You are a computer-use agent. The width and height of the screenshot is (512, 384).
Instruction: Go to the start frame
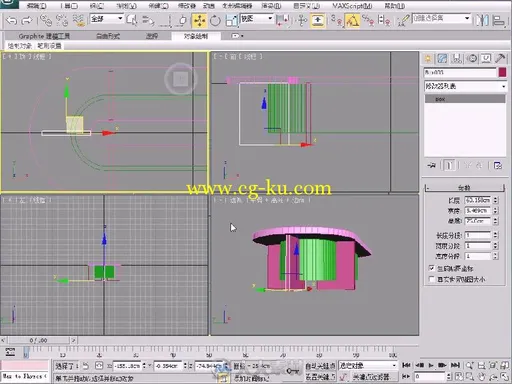[406, 365]
